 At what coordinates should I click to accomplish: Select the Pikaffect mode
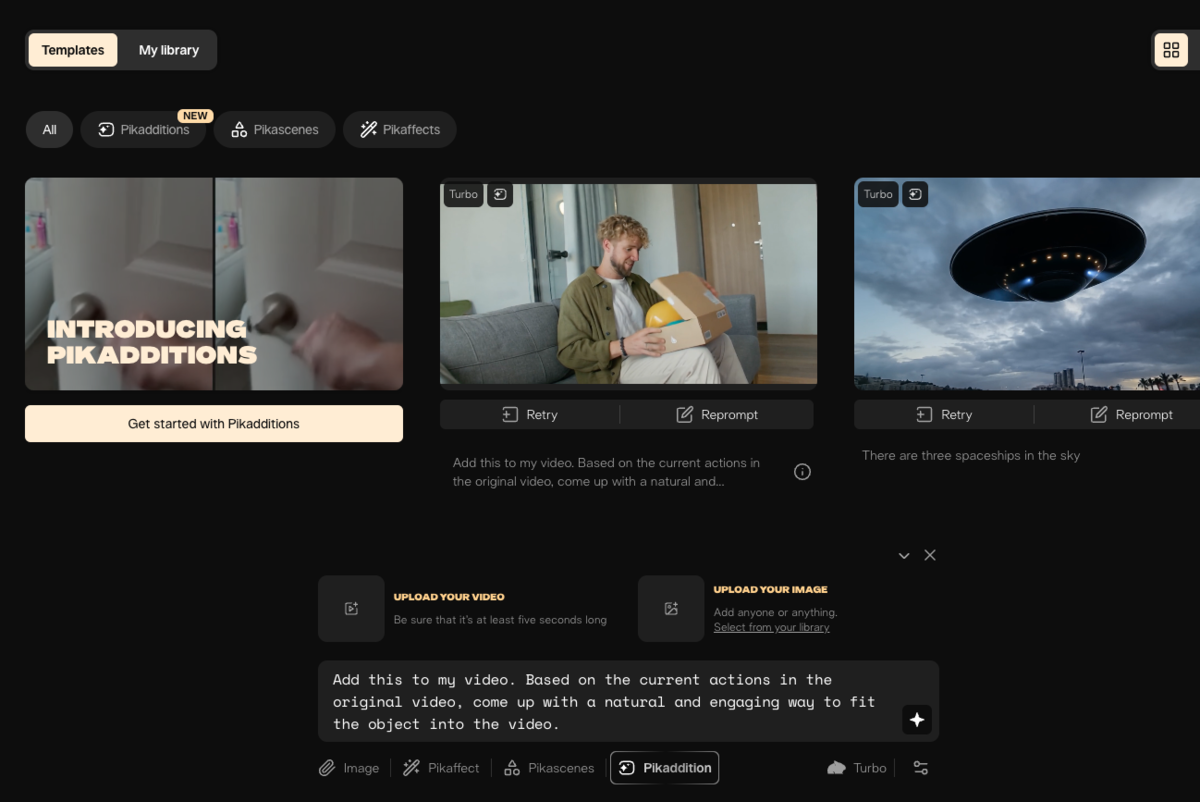tap(441, 768)
